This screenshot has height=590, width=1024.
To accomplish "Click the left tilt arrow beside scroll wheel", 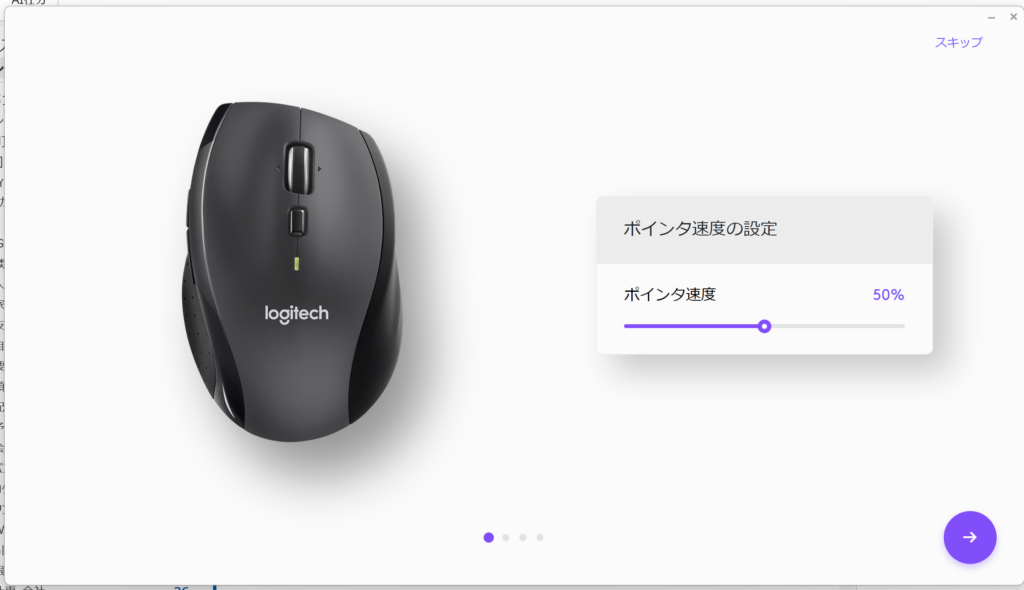I will [x=279, y=169].
